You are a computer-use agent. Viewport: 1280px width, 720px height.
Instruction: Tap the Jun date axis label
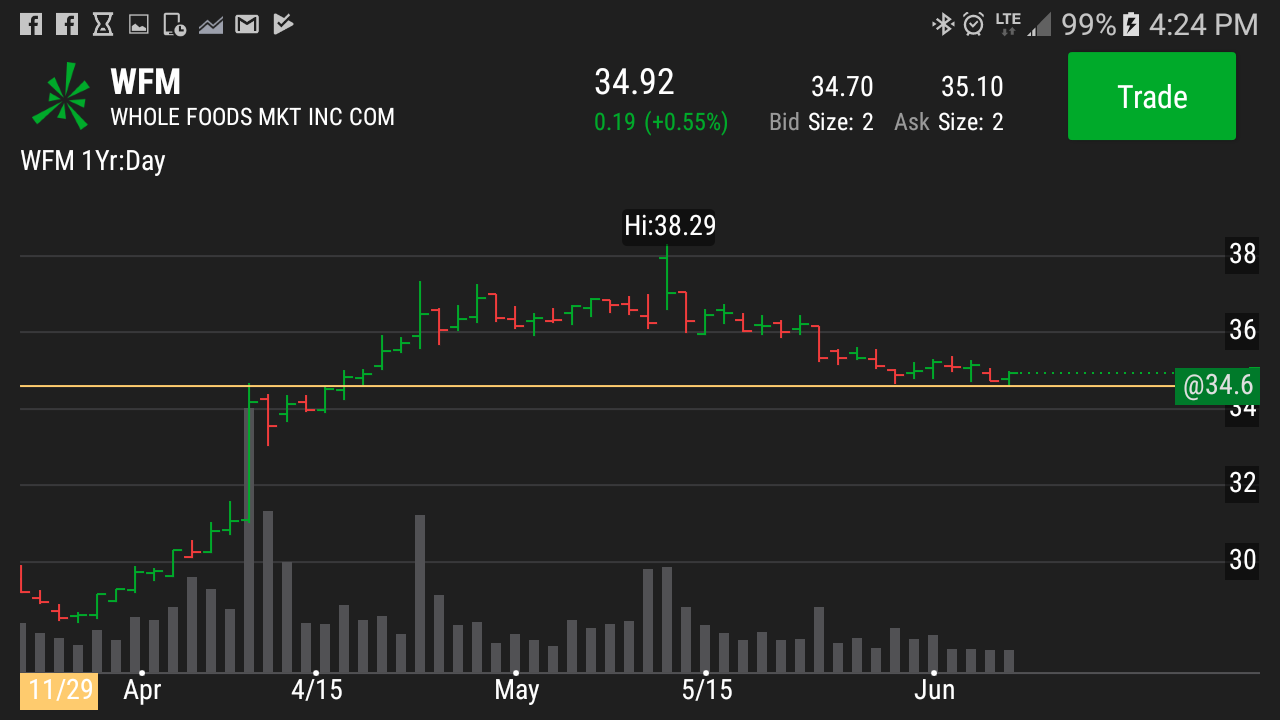pyautogui.click(x=935, y=690)
